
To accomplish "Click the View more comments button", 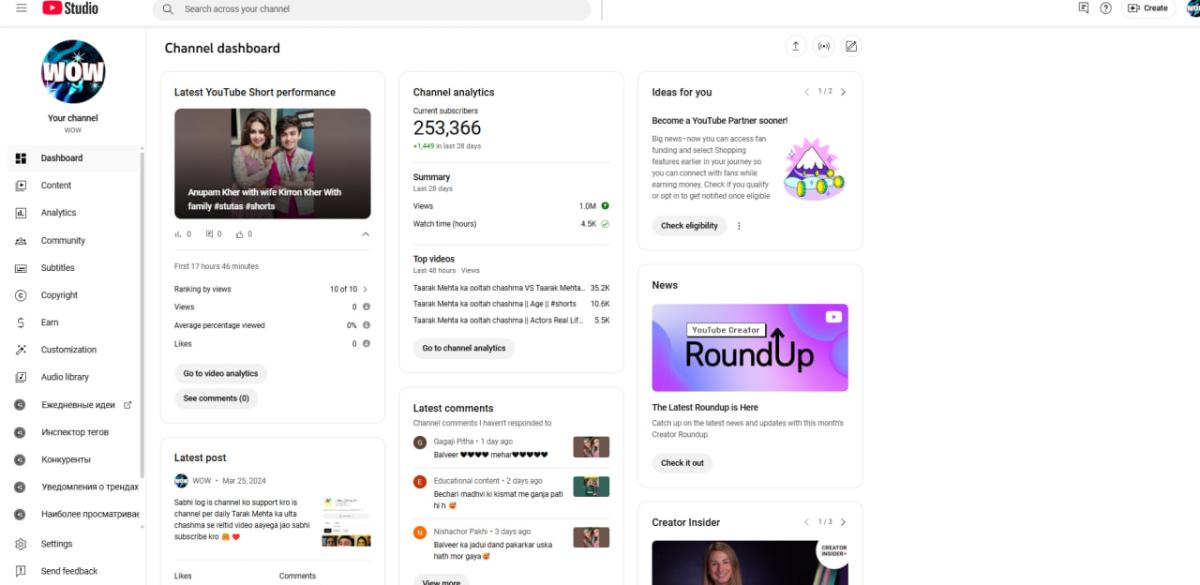I will click(x=441, y=581).
